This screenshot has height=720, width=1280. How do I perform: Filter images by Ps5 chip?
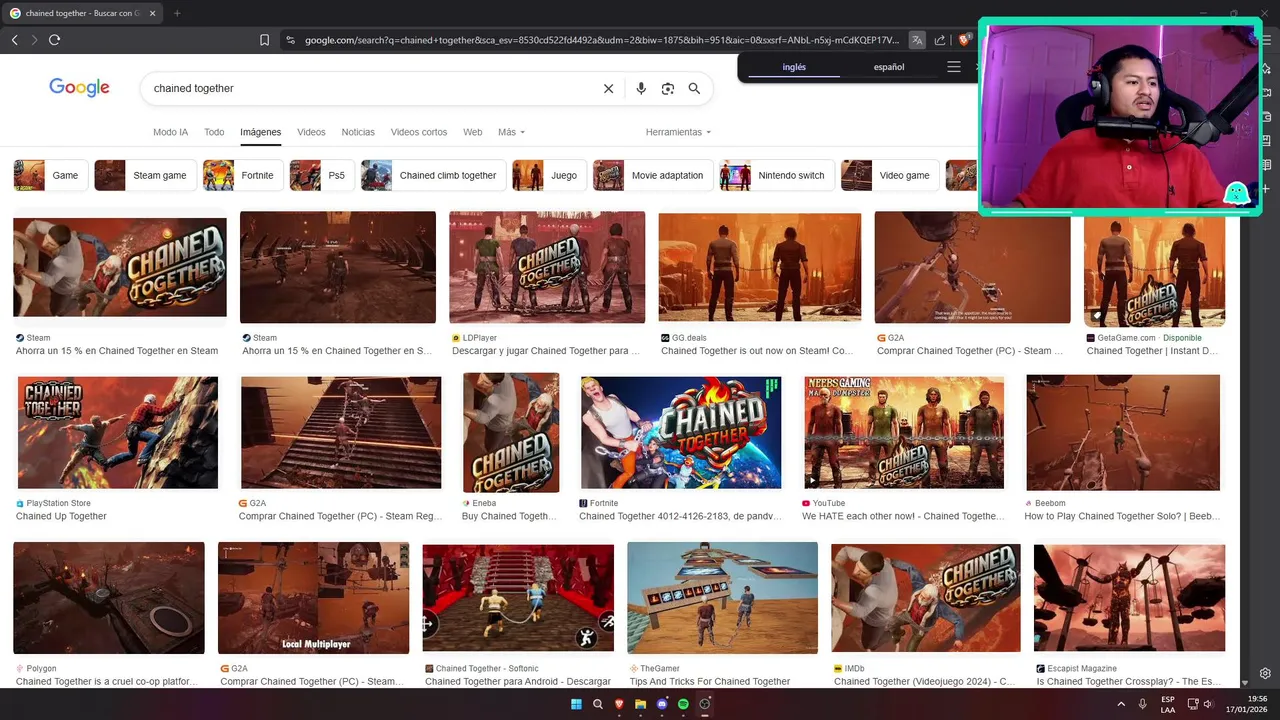pos(321,175)
